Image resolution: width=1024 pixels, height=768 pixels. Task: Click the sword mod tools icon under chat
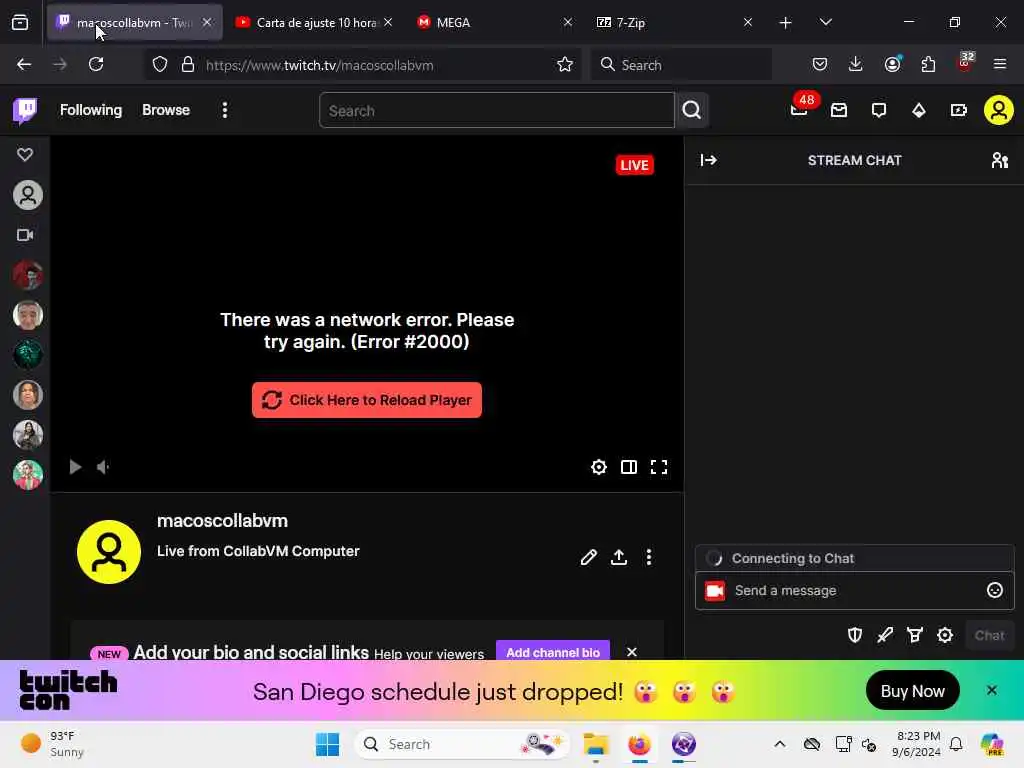(885, 635)
